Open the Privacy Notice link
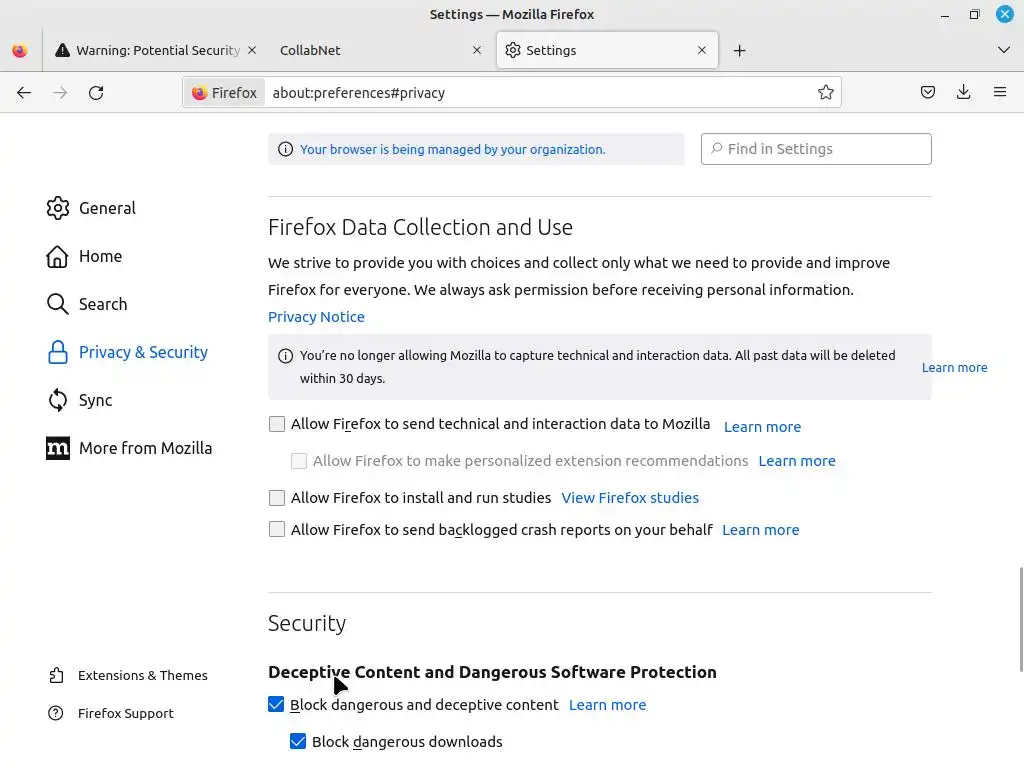This screenshot has height=768, width=1024. coord(316,317)
